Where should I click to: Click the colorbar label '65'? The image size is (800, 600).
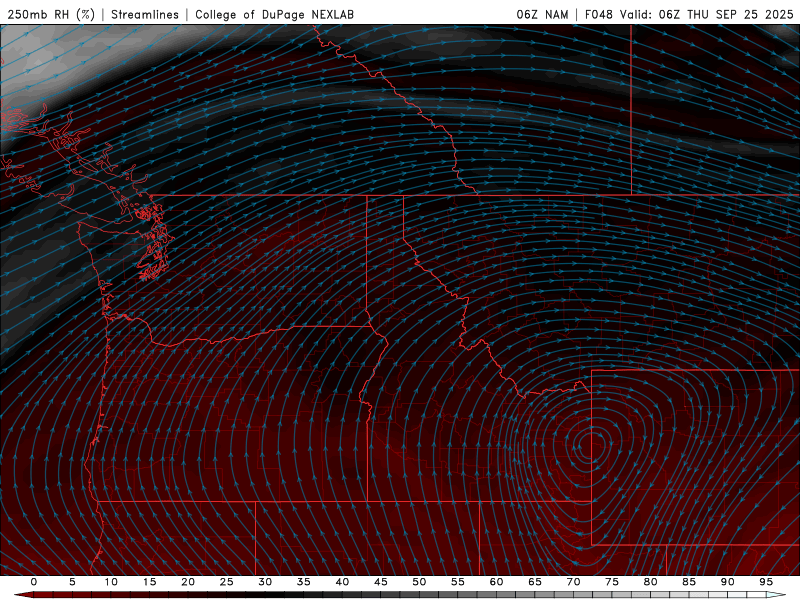[x=535, y=582]
